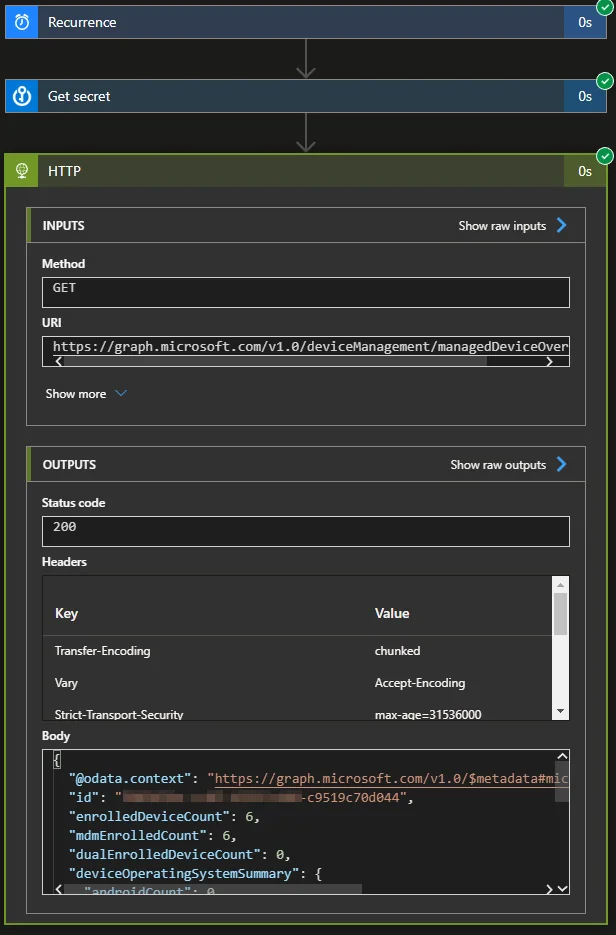Viewport: 616px width, 935px height.
Task: Select the Strict-Transport-Security header key
Action: (119, 714)
